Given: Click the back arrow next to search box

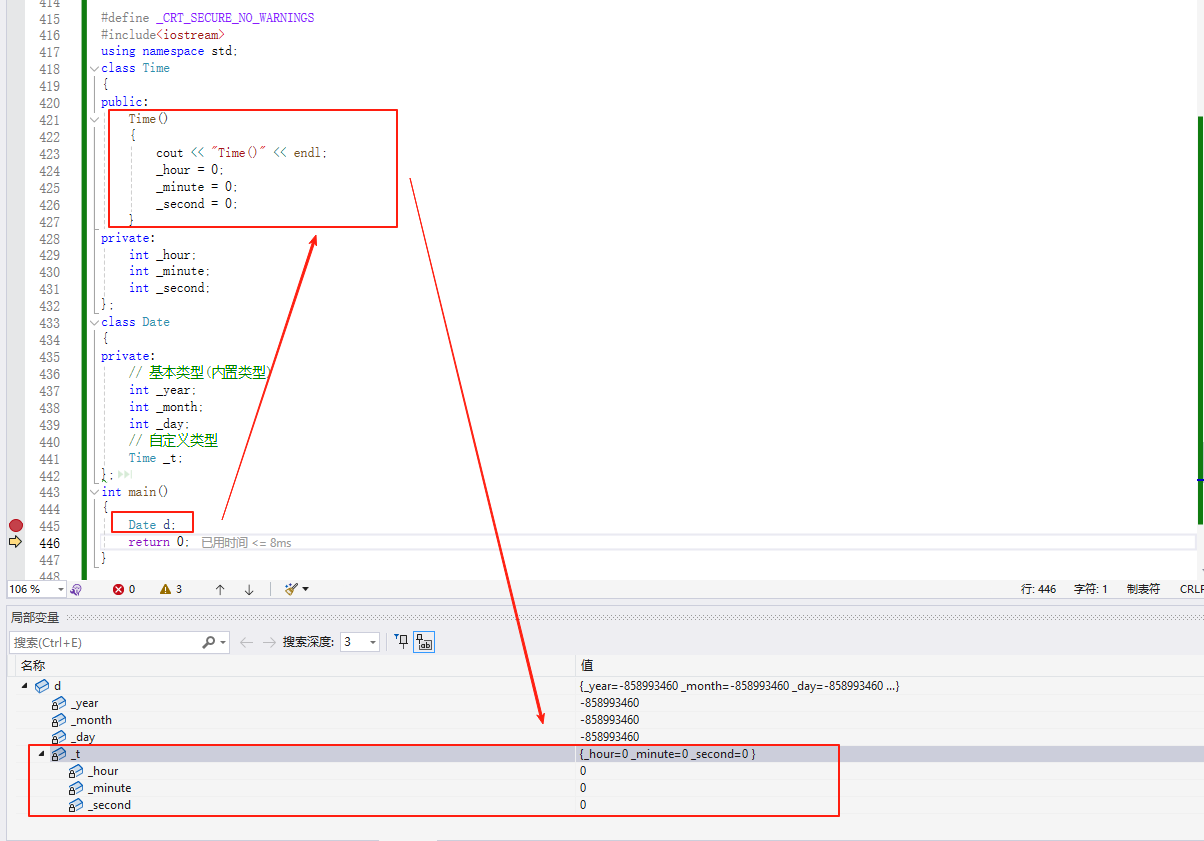Looking at the screenshot, I should tap(246, 642).
